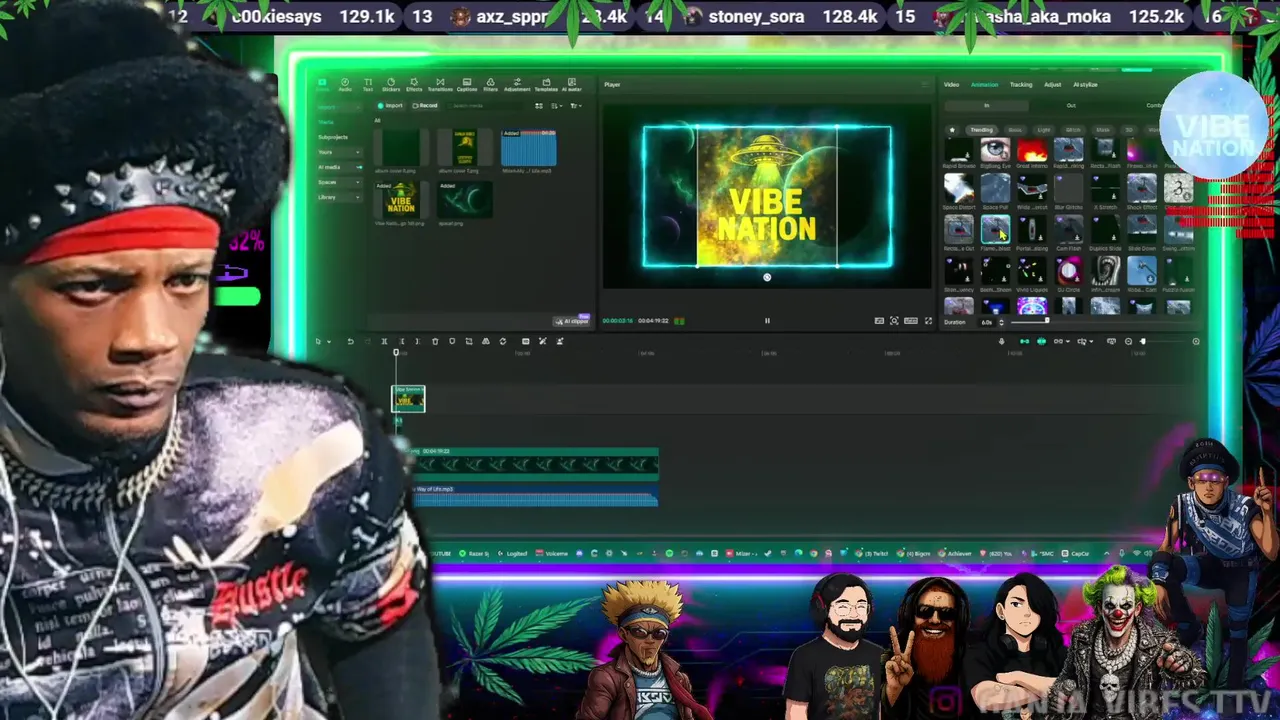Open the Adjustment tab
This screenshot has width=1280, height=720.
517,84
